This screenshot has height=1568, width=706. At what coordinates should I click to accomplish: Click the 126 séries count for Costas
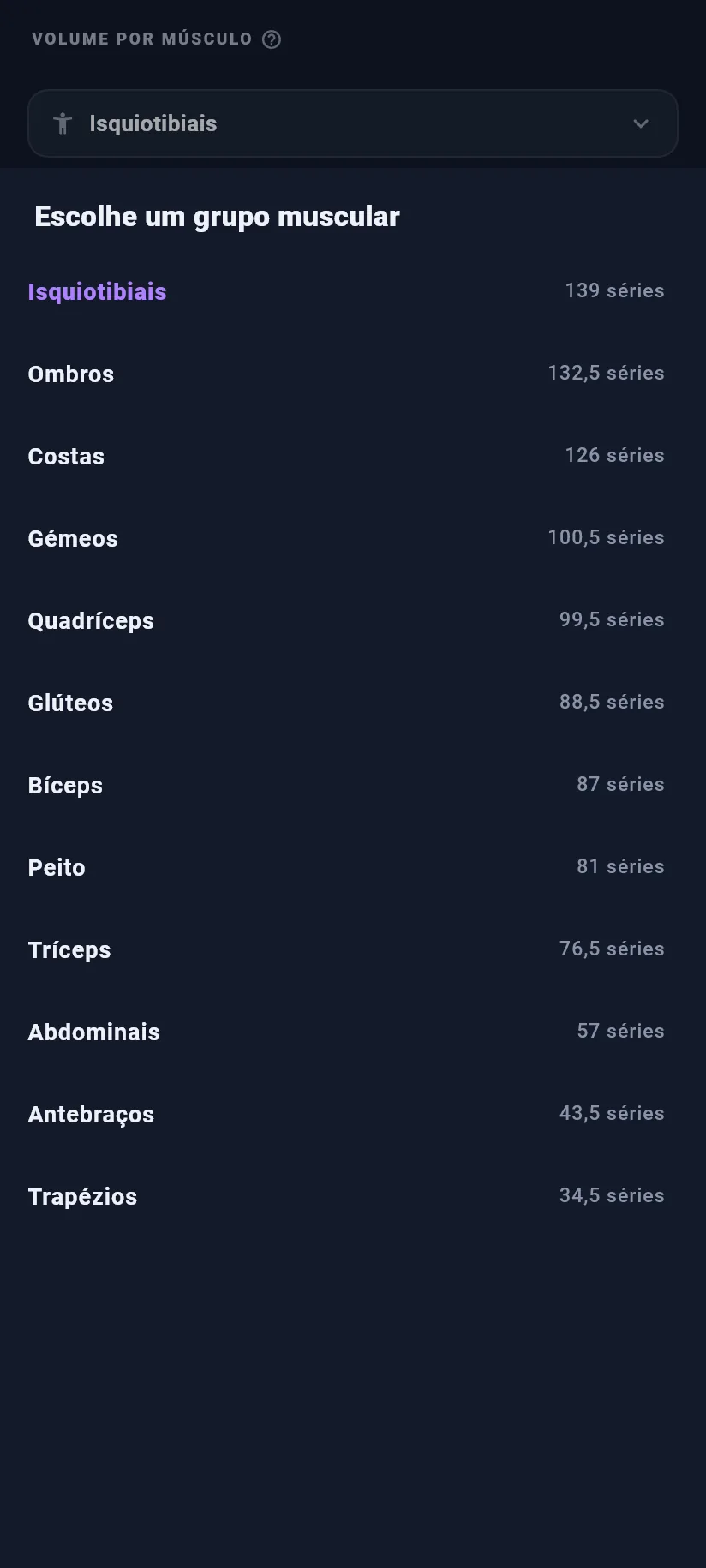(x=614, y=456)
